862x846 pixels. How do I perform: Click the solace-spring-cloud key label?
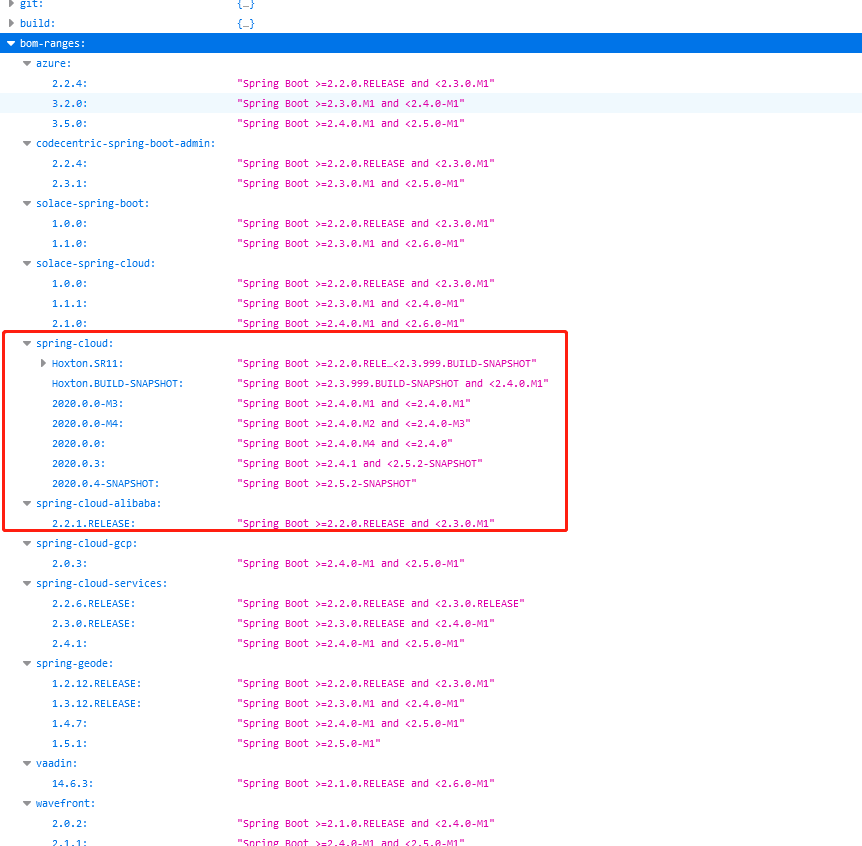pyautogui.click(x=96, y=263)
